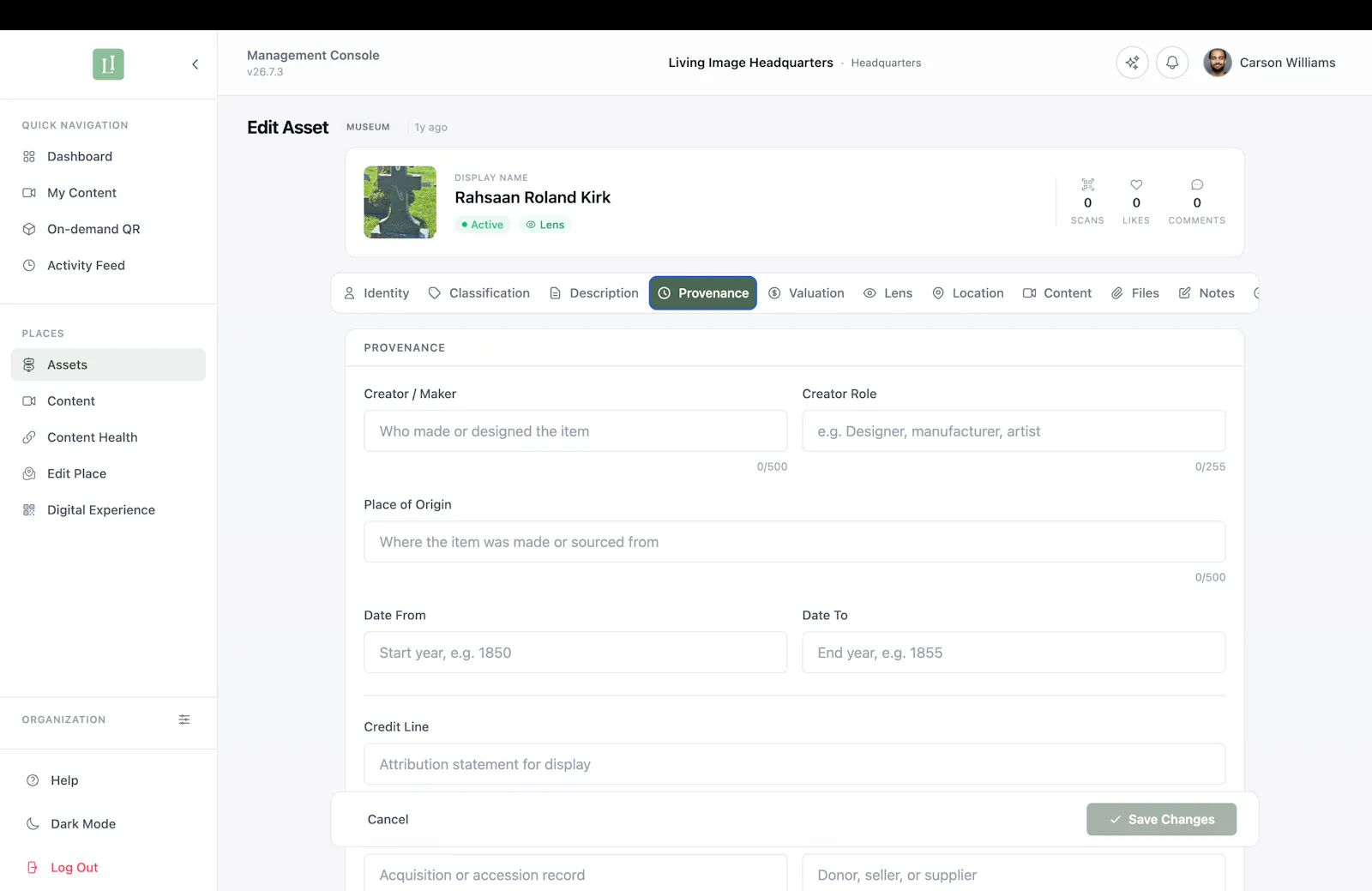Click the MUSEUM tag next to Edit Asset
The width and height of the screenshot is (1372, 891).
[x=368, y=127]
